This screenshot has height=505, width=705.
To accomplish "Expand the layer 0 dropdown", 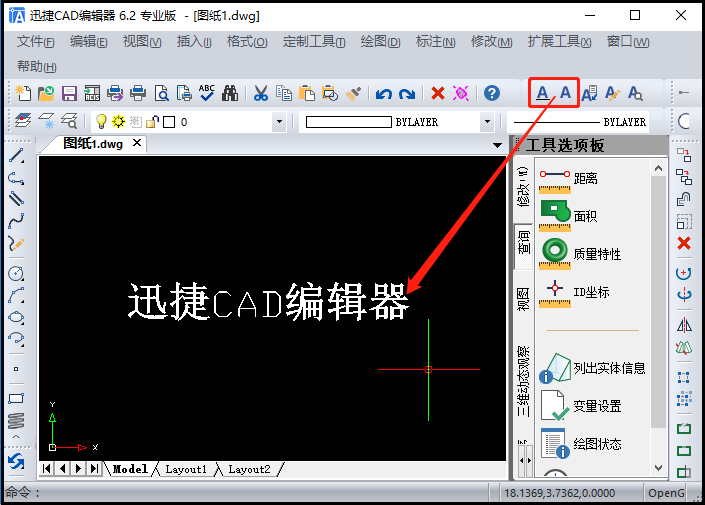I will 279,121.
